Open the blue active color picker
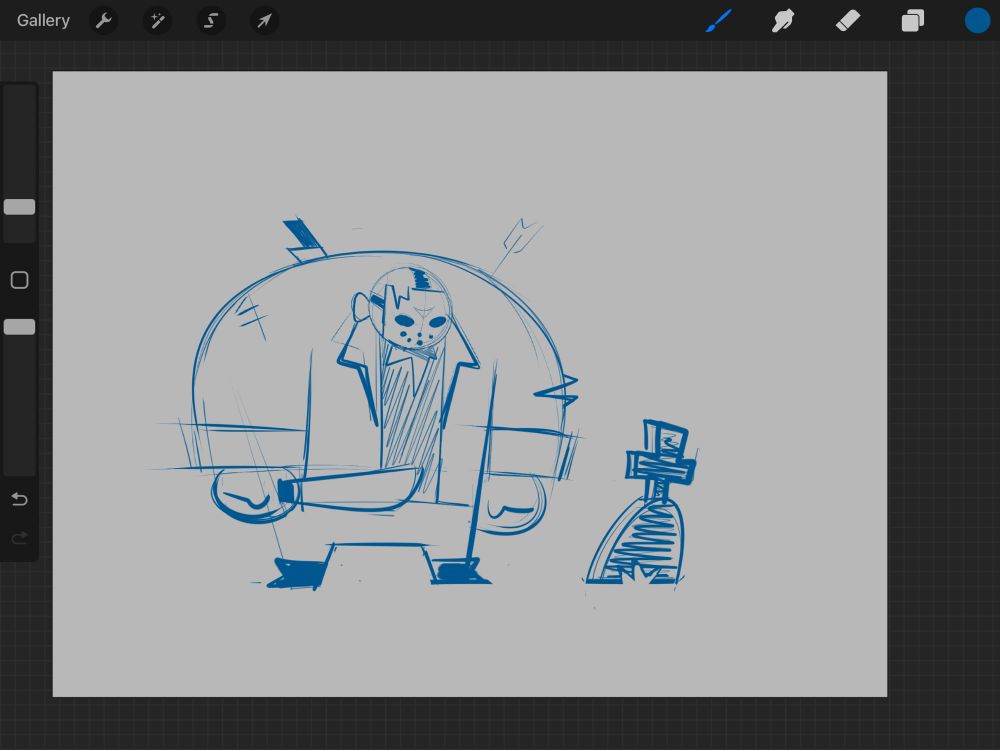1000x750 pixels. [x=977, y=20]
